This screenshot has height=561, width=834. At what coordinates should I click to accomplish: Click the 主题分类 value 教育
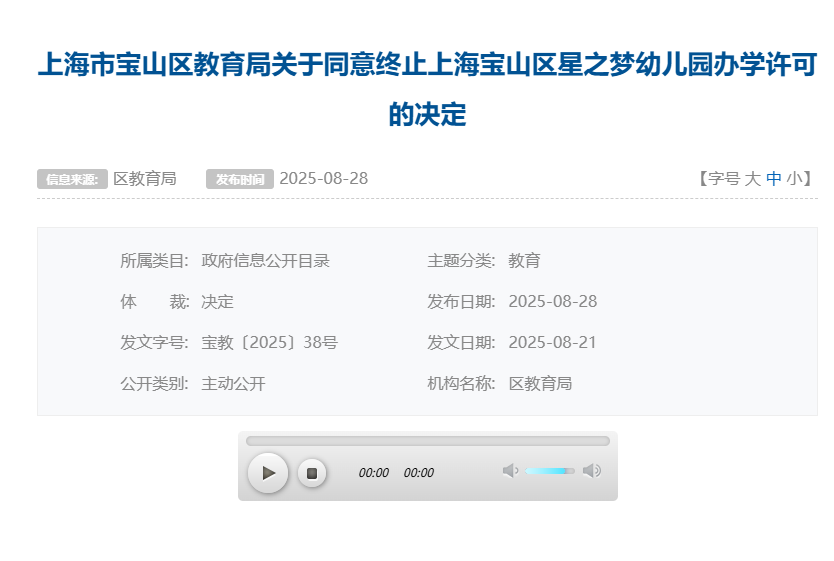click(524, 261)
